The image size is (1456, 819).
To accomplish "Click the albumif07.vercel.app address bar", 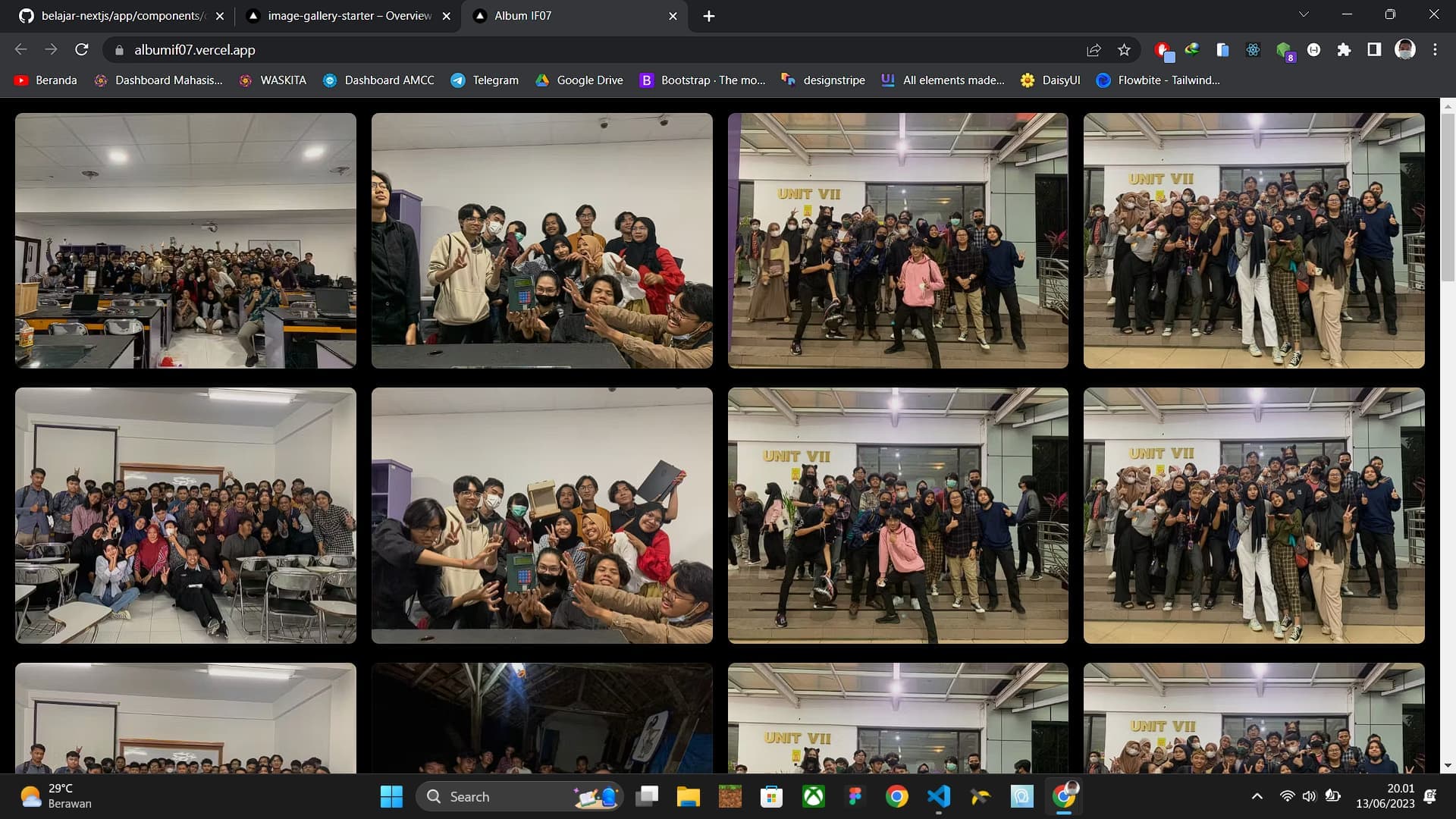I will (599, 50).
